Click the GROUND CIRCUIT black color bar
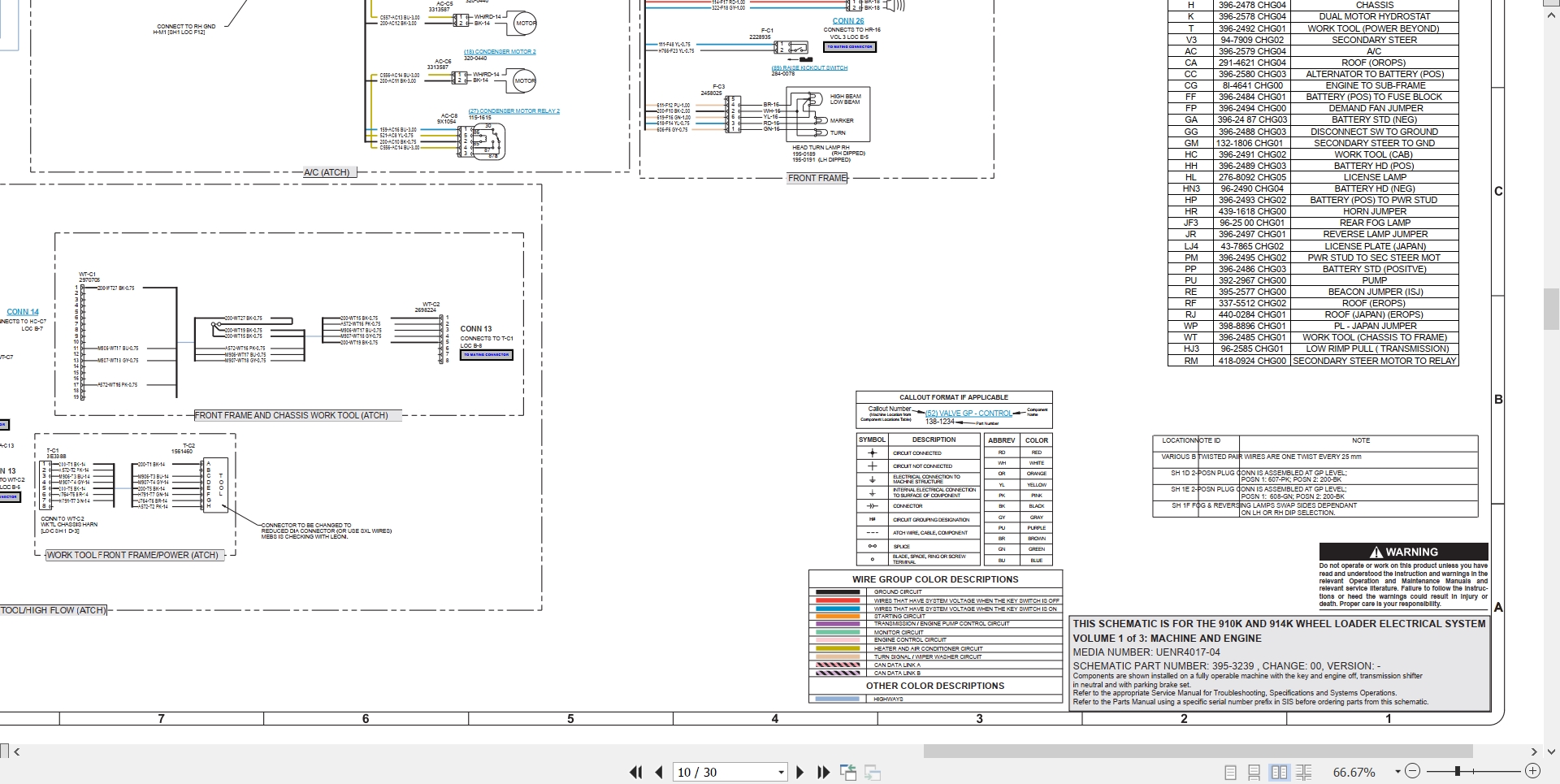Viewport: 1560px width, 784px height. [x=837, y=592]
